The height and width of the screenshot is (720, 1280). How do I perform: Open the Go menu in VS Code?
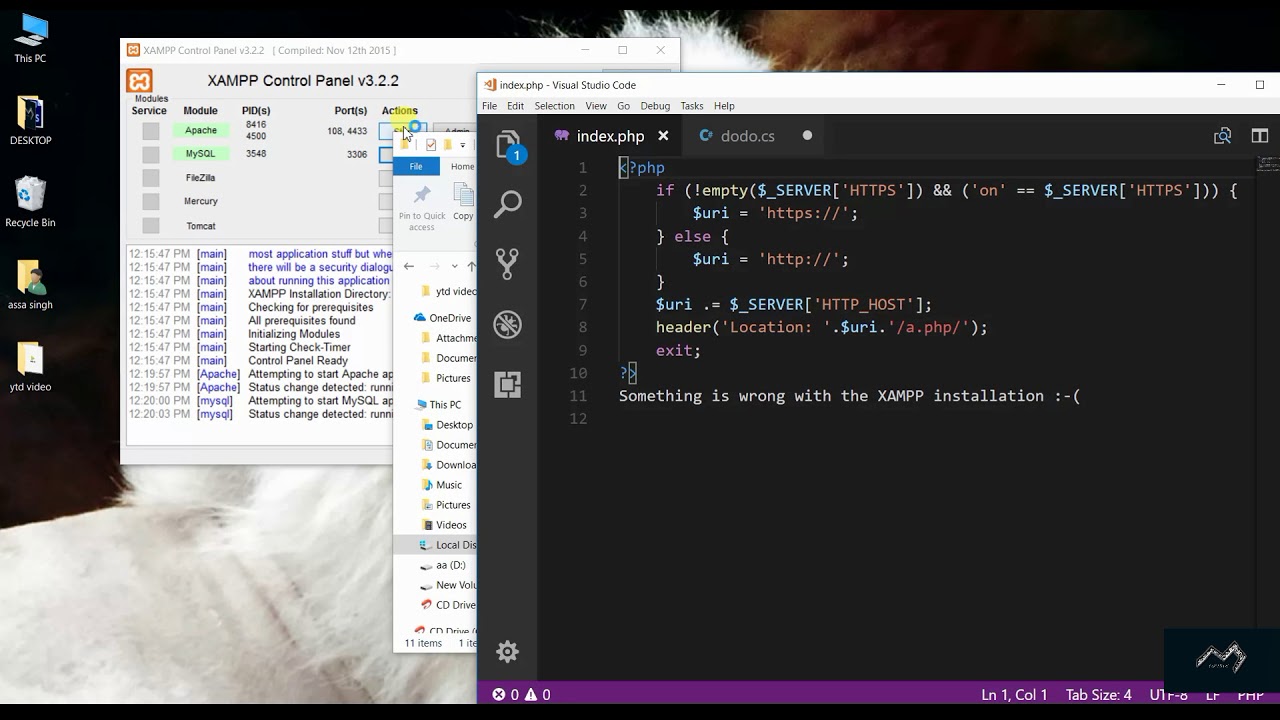[x=623, y=106]
